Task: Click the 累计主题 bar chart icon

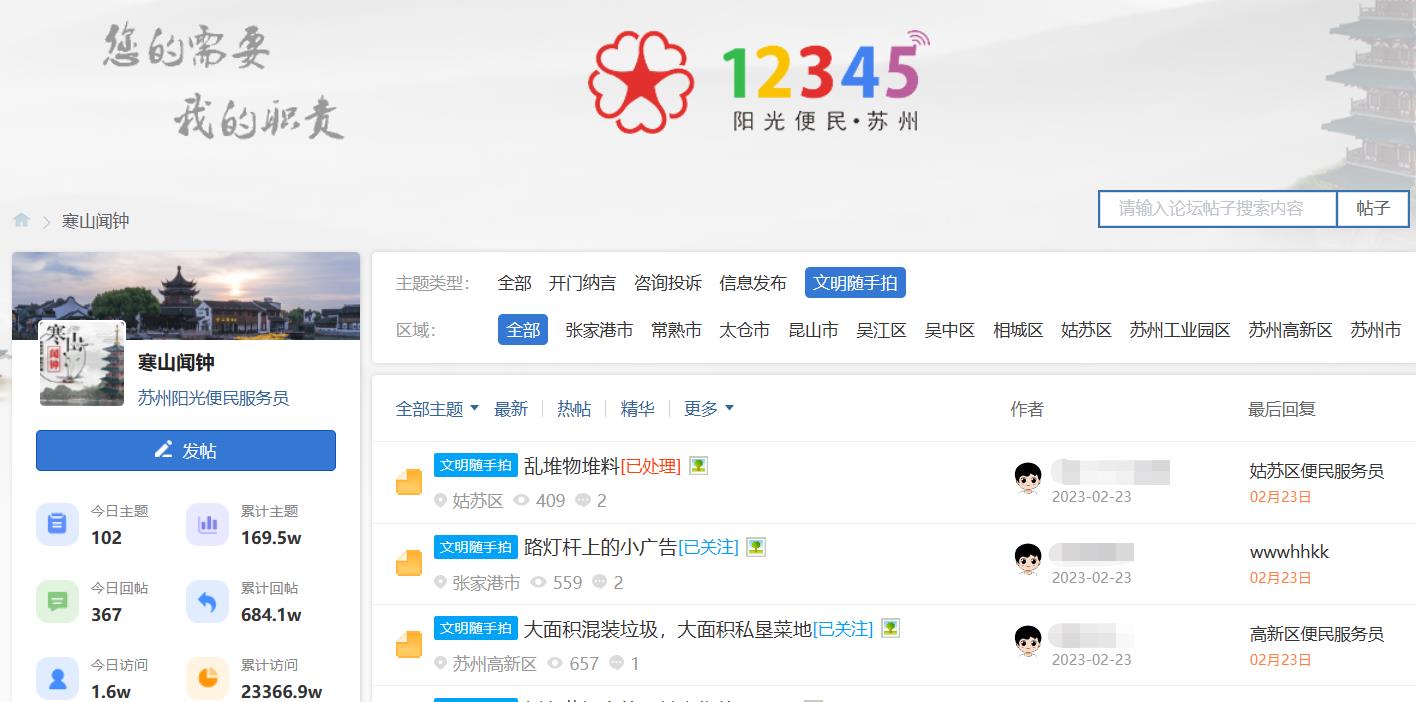Action: coord(207,524)
